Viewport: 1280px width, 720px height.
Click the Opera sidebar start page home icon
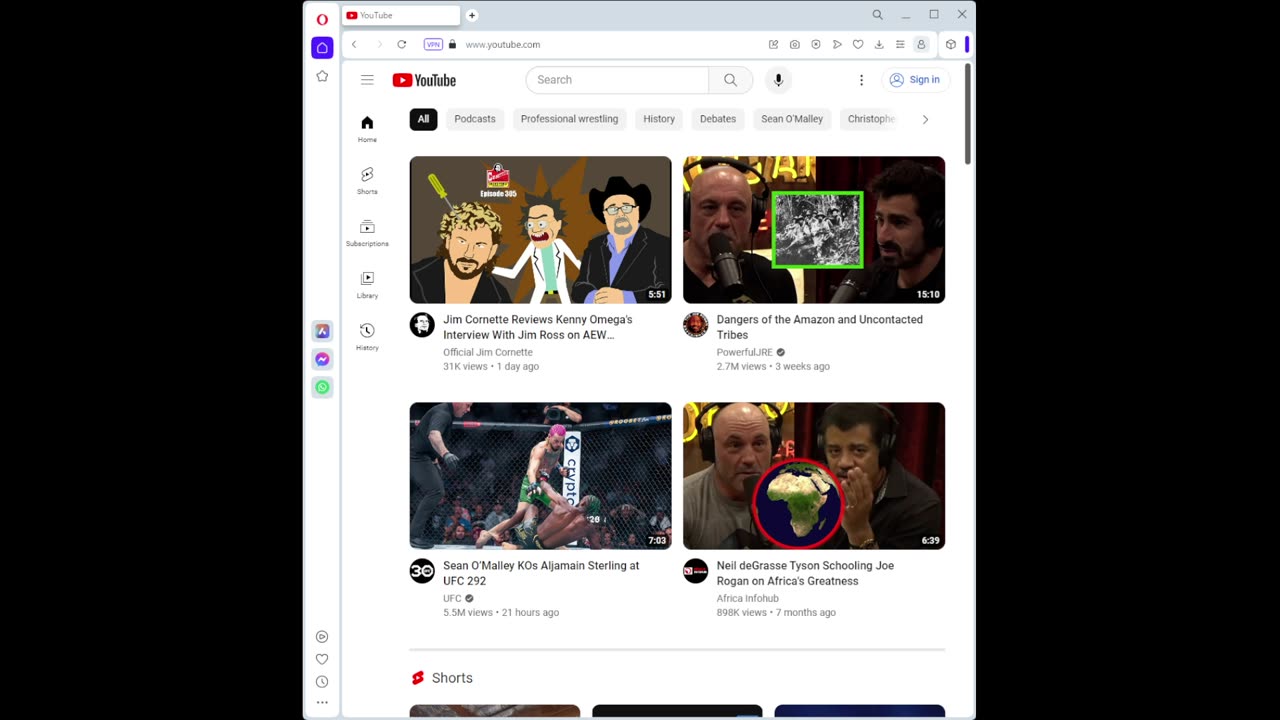(322, 47)
